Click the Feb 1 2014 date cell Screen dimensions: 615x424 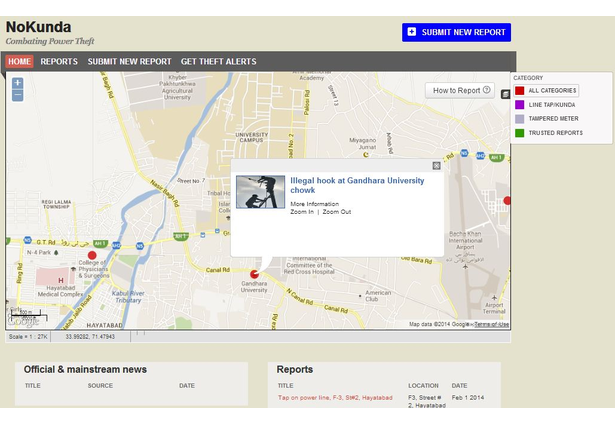pyautogui.click(x=468, y=398)
